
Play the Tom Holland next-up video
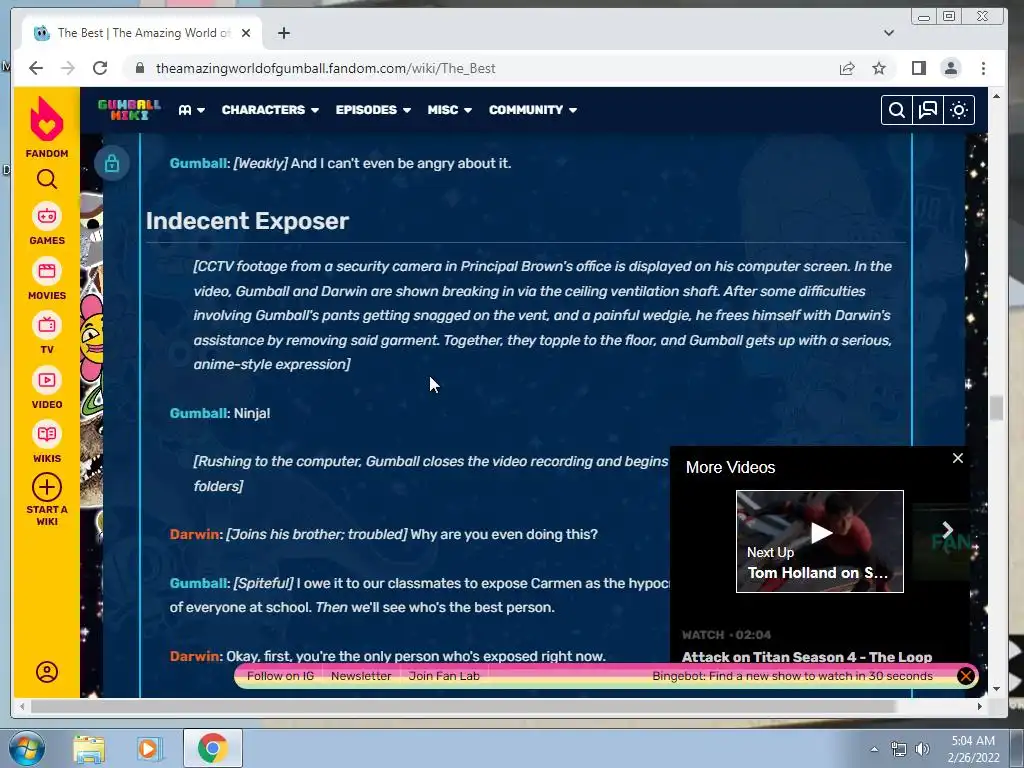tap(820, 541)
